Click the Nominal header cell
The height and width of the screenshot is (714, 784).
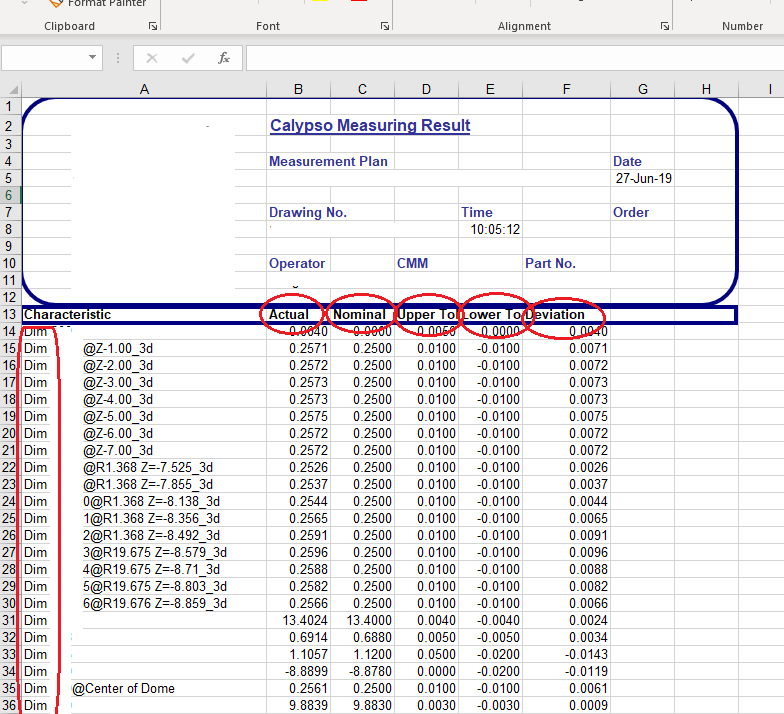[360, 314]
